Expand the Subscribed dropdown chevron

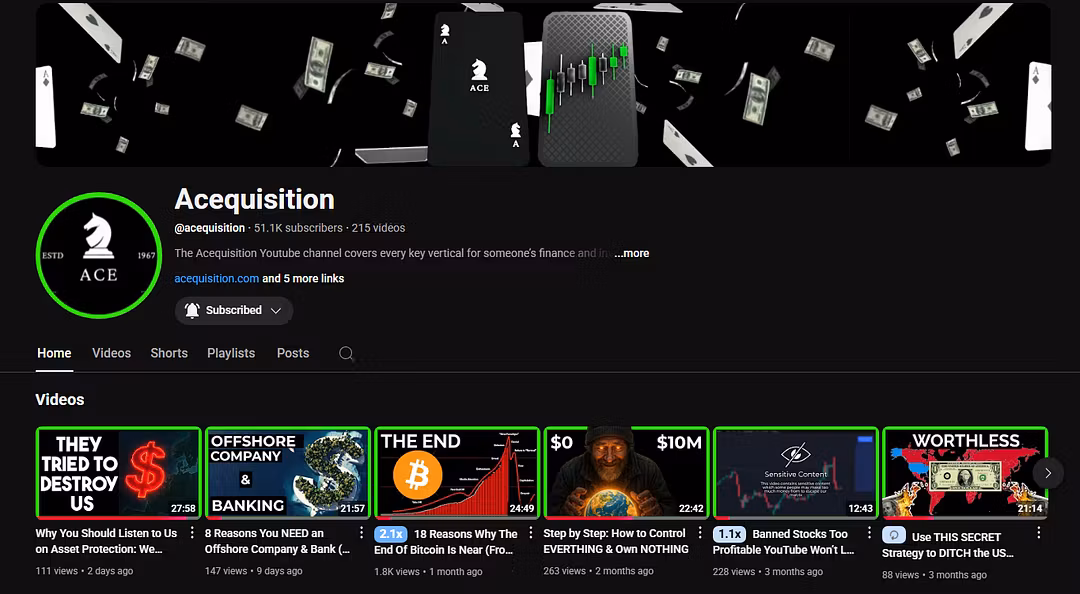click(x=276, y=311)
